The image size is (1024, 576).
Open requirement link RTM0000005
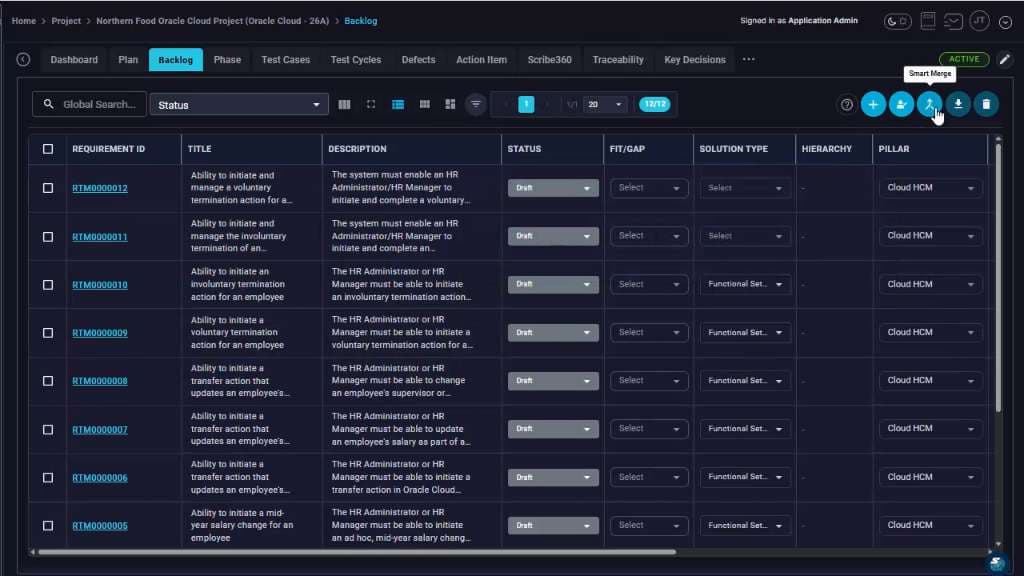100,526
